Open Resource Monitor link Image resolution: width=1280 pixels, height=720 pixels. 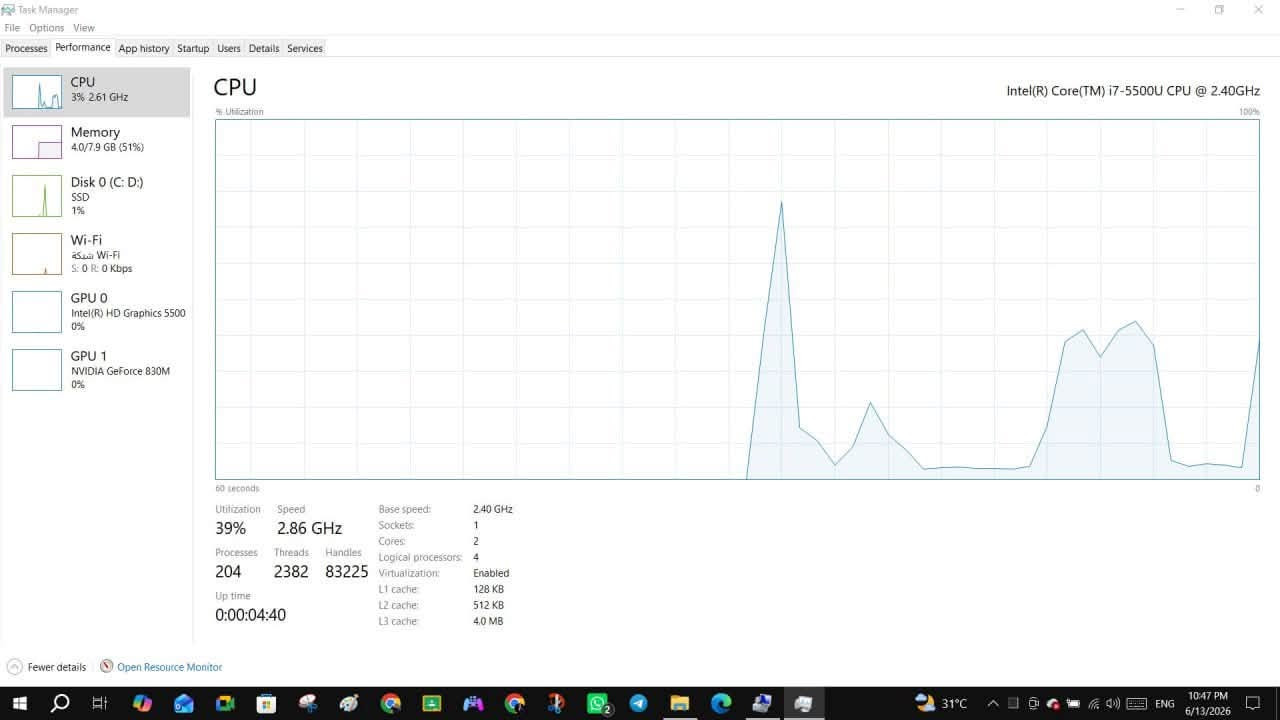(169, 667)
